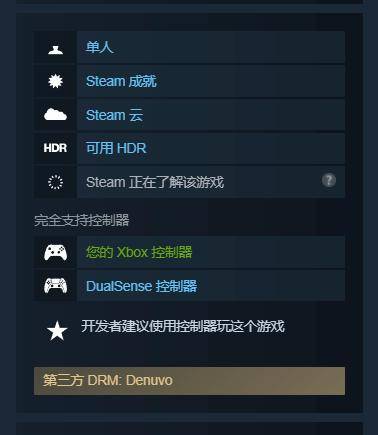
Task: Click the Steam achievements starburst icon
Action: [x=55, y=81]
